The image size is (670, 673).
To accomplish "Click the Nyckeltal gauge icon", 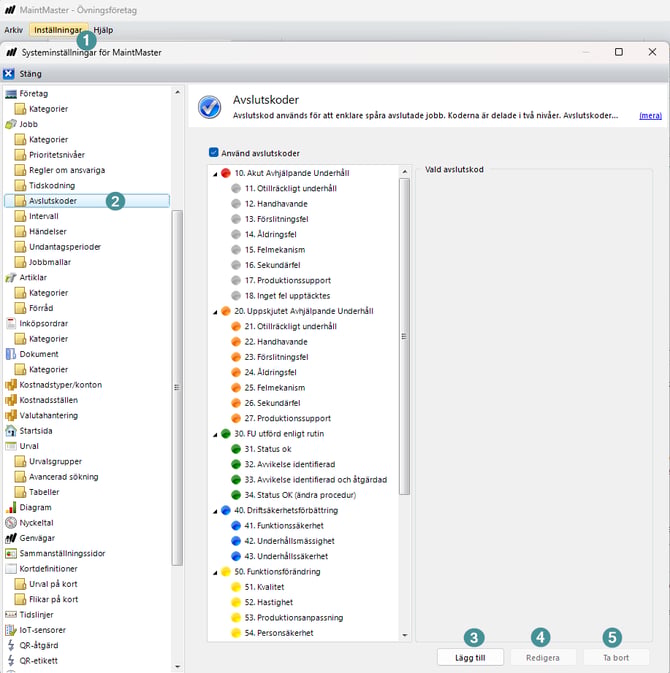I will tap(11, 523).
